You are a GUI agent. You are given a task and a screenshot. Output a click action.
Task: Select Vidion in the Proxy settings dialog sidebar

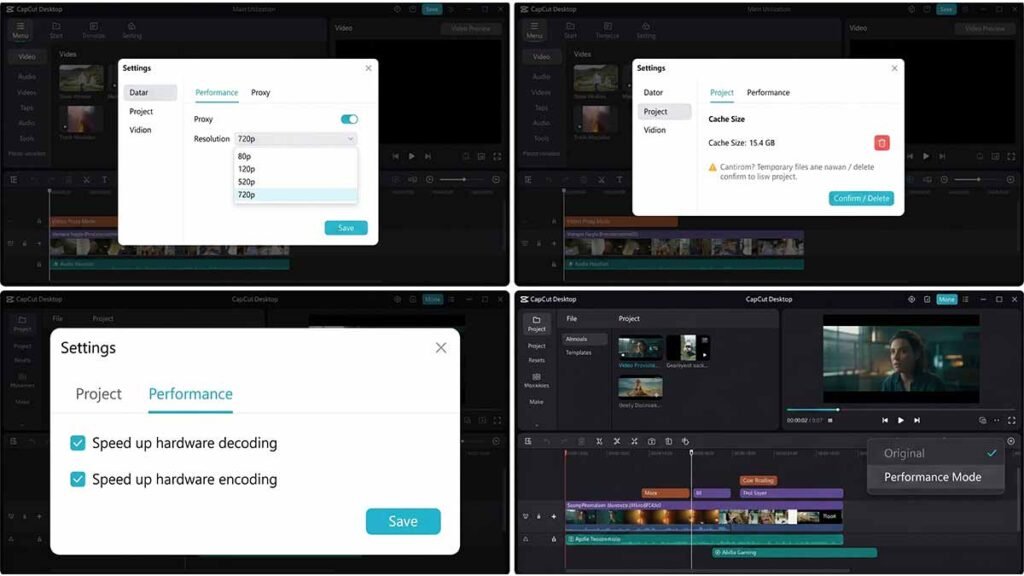pyautogui.click(x=140, y=130)
